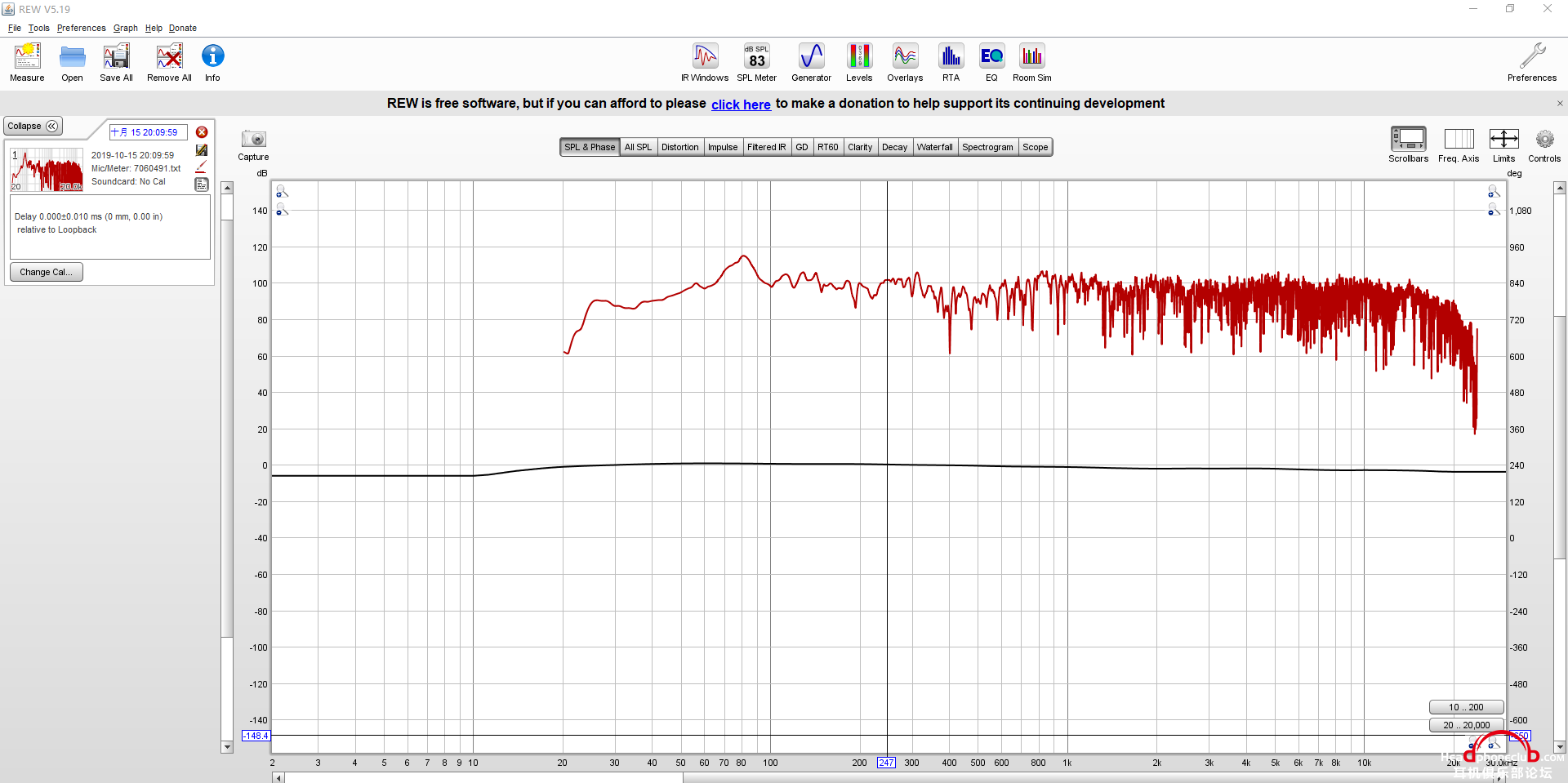Click the notes text area for measurement
Screen dimensions: 1568x783
tap(109, 228)
